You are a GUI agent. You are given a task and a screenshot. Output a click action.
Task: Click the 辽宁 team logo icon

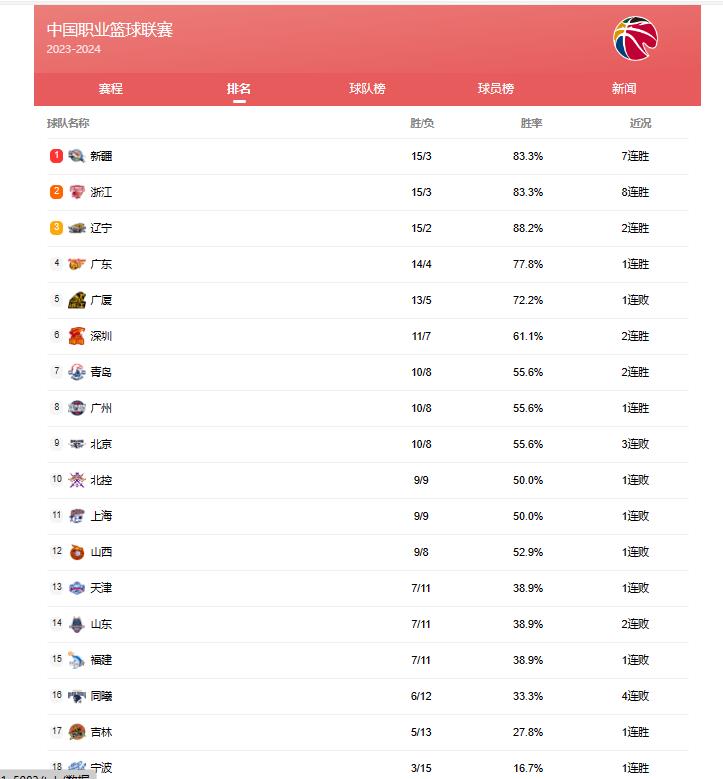tap(77, 228)
